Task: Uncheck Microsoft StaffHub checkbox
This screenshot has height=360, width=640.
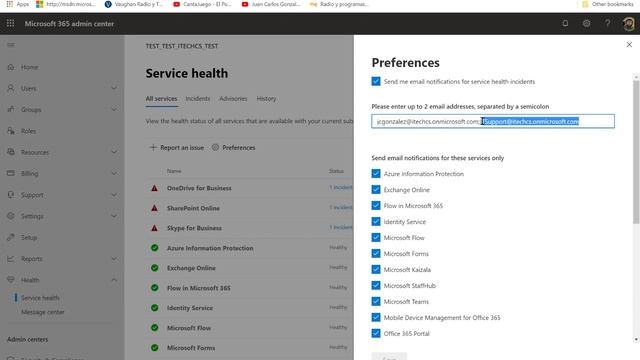Action: point(376,285)
